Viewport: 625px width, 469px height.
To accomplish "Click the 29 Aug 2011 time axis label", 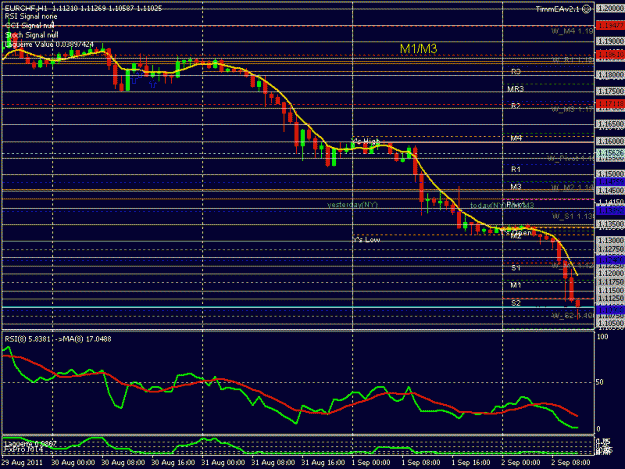I will [22, 463].
